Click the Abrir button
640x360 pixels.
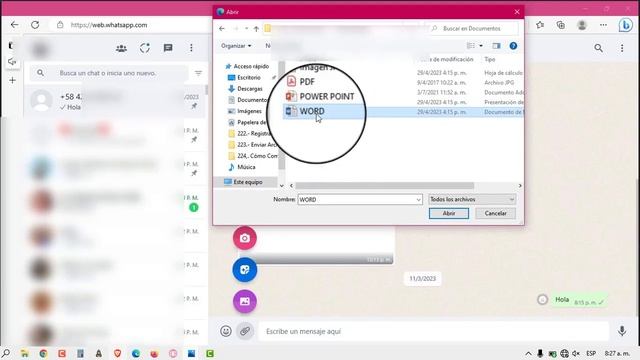[x=449, y=213]
